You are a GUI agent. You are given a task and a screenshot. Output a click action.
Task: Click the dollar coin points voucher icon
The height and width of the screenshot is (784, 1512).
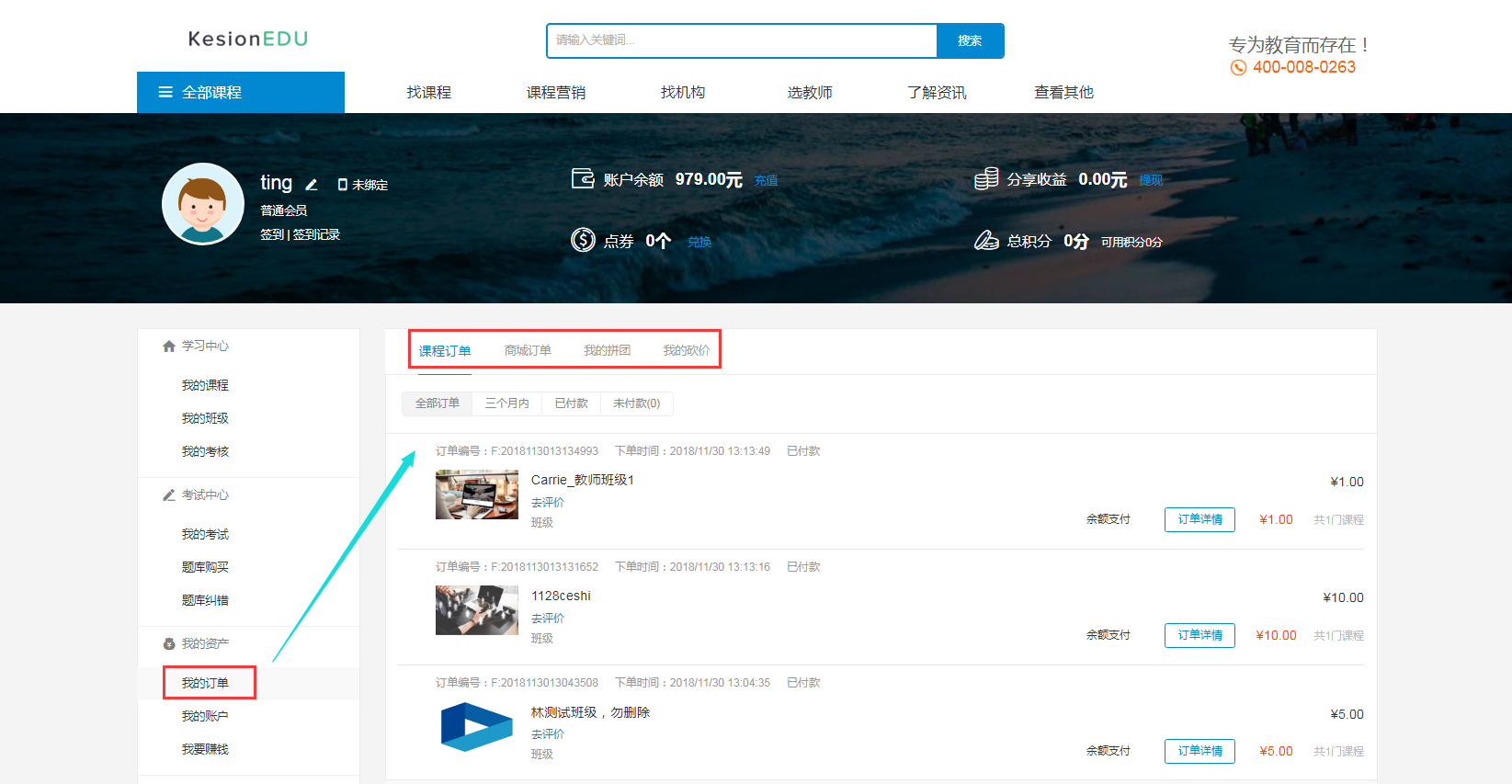pyautogui.click(x=583, y=240)
